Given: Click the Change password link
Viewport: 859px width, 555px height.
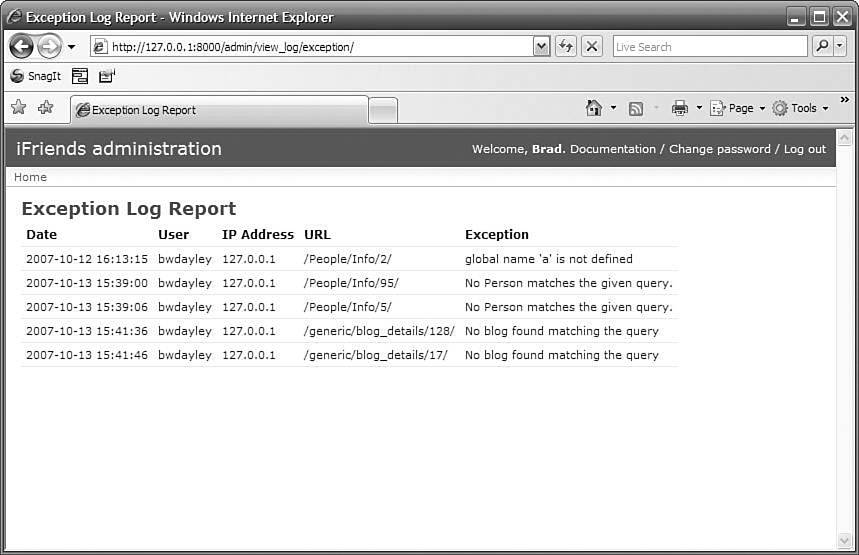Looking at the screenshot, I should click(719, 149).
